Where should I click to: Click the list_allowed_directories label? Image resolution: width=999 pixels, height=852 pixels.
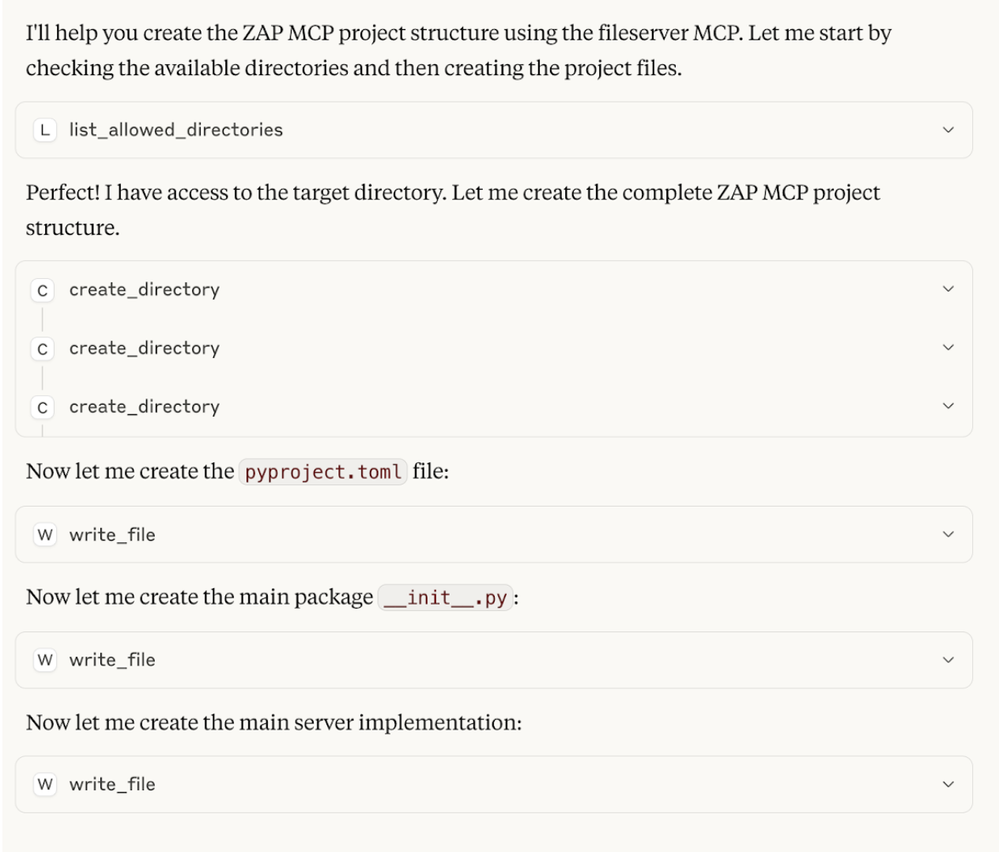click(x=176, y=130)
